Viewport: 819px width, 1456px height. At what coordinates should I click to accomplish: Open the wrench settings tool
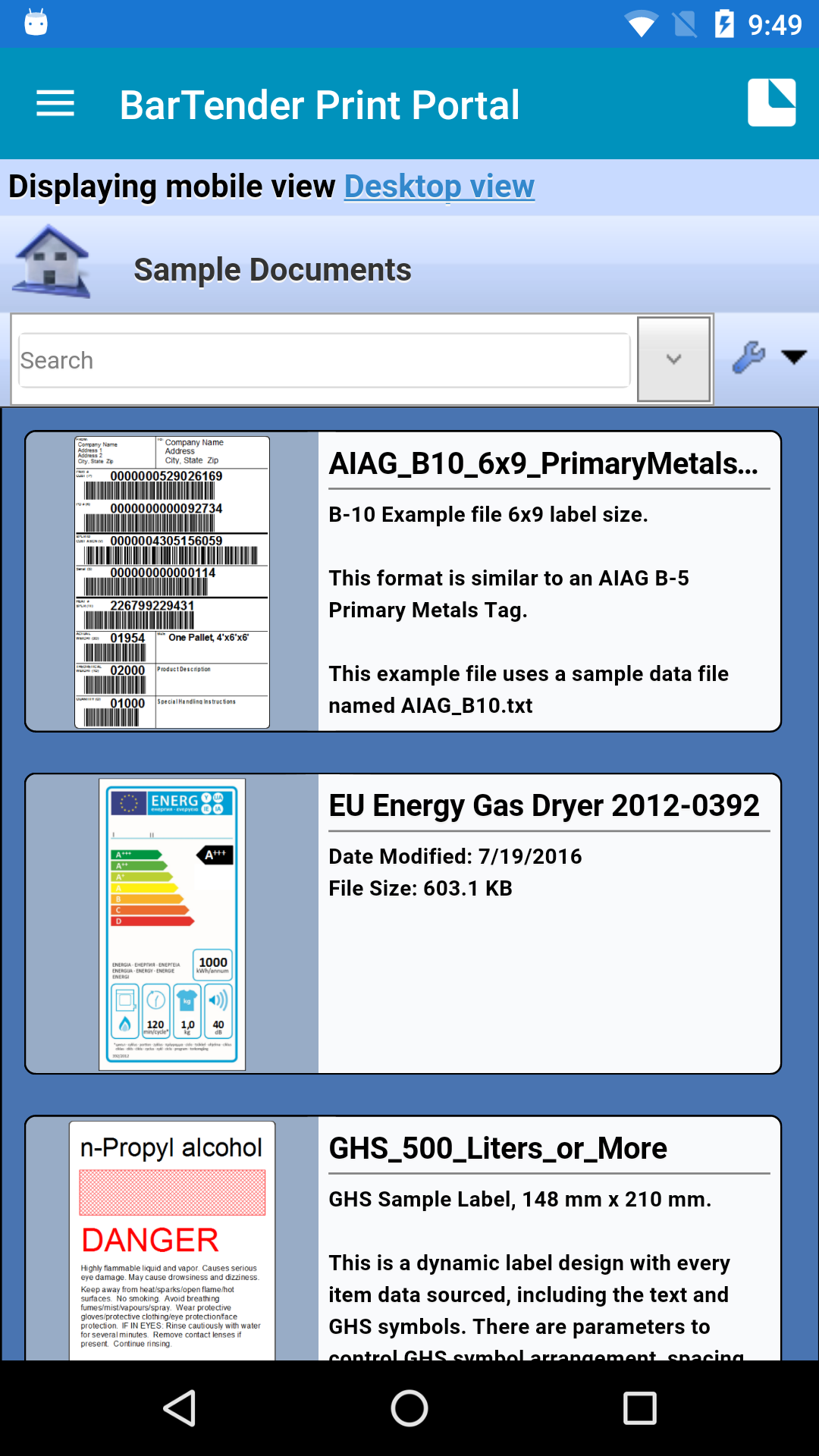pyautogui.click(x=748, y=357)
